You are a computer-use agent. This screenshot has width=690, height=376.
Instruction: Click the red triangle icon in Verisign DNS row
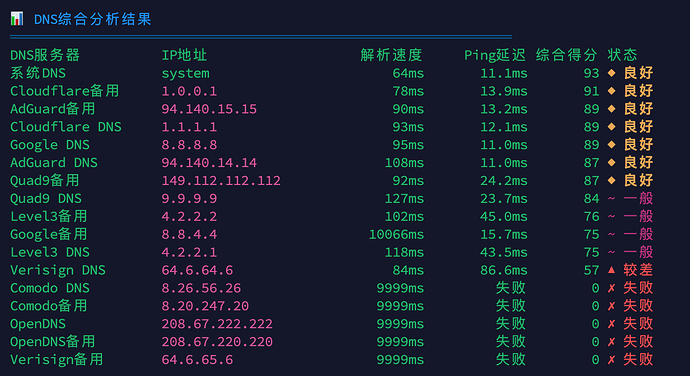611,269
